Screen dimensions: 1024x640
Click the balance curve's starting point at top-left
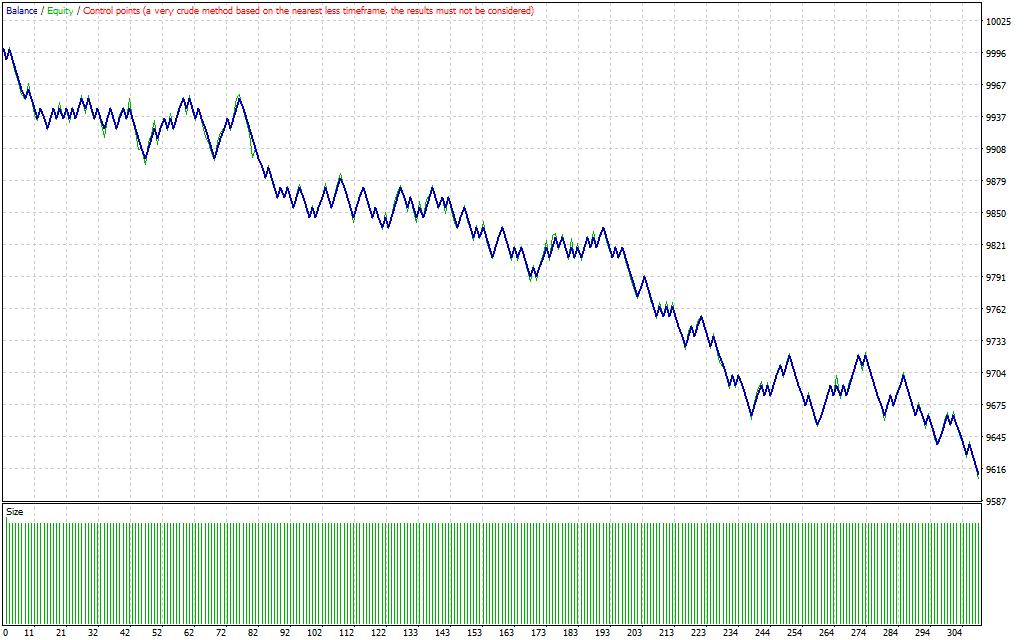[5, 50]
